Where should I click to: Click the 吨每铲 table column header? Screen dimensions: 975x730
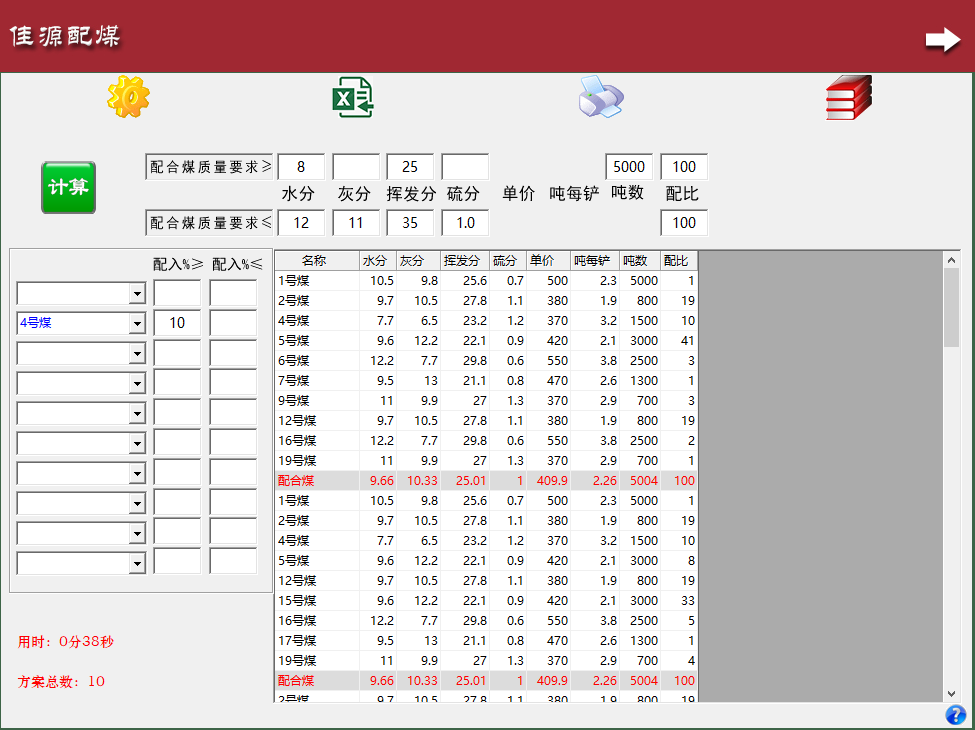[595, 261]
